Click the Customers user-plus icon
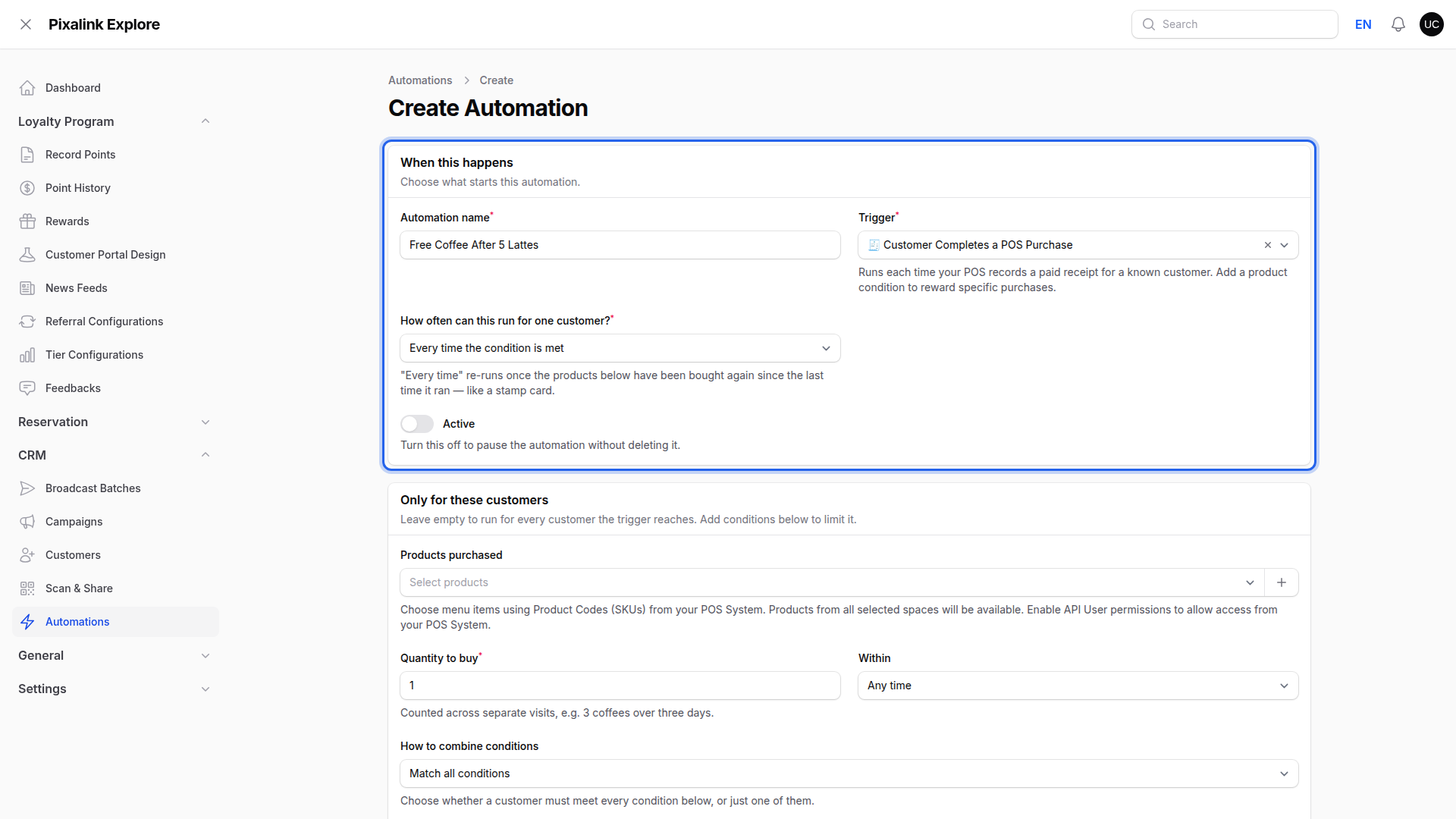Screen dimensions: 1456x819 [x=27, y=555]
